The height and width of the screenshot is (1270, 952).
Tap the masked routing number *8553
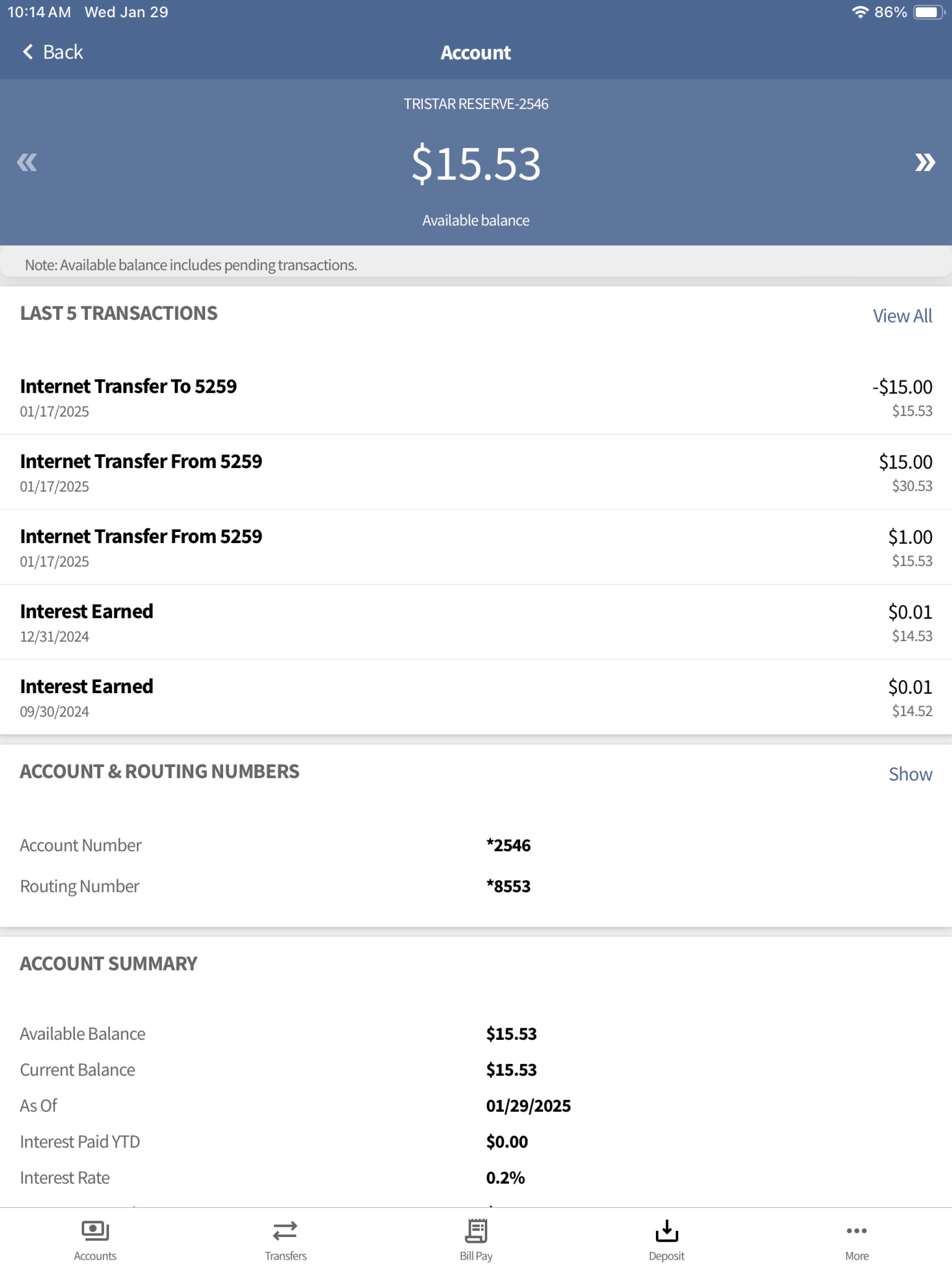[x=508, y=886]
